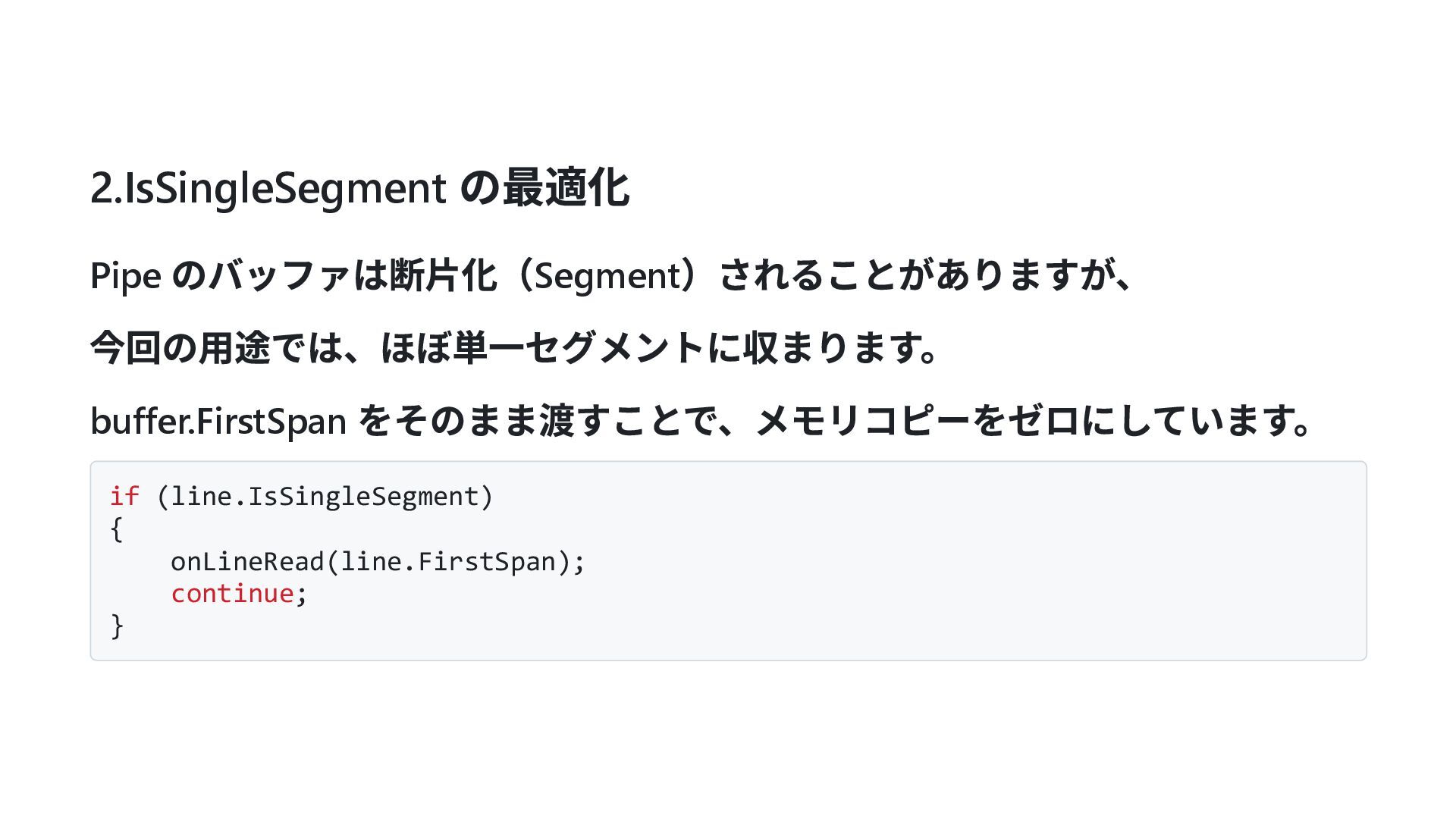Click the closing curly brace in the code
Image resolution: width=1456 pixels, height=819 pixels.
(x=116, y=626)
